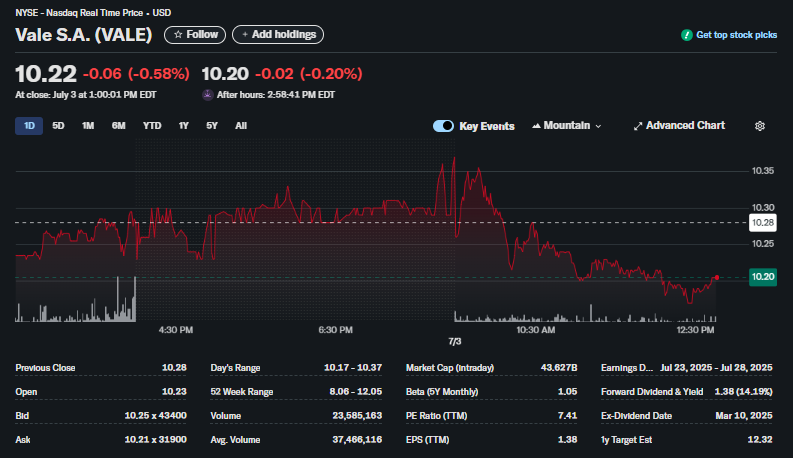
Task: Click the after-hours moon icon
Action: pyautogui.click(x=207, y=95)
